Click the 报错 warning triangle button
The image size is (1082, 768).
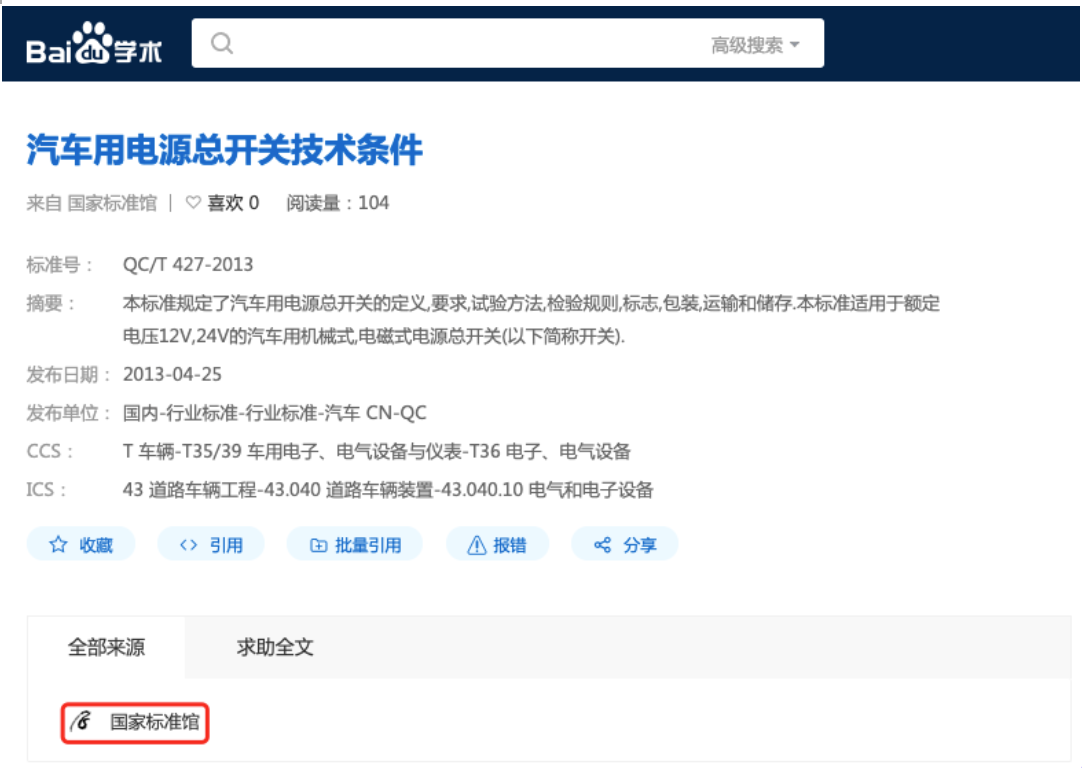[497, 545]
